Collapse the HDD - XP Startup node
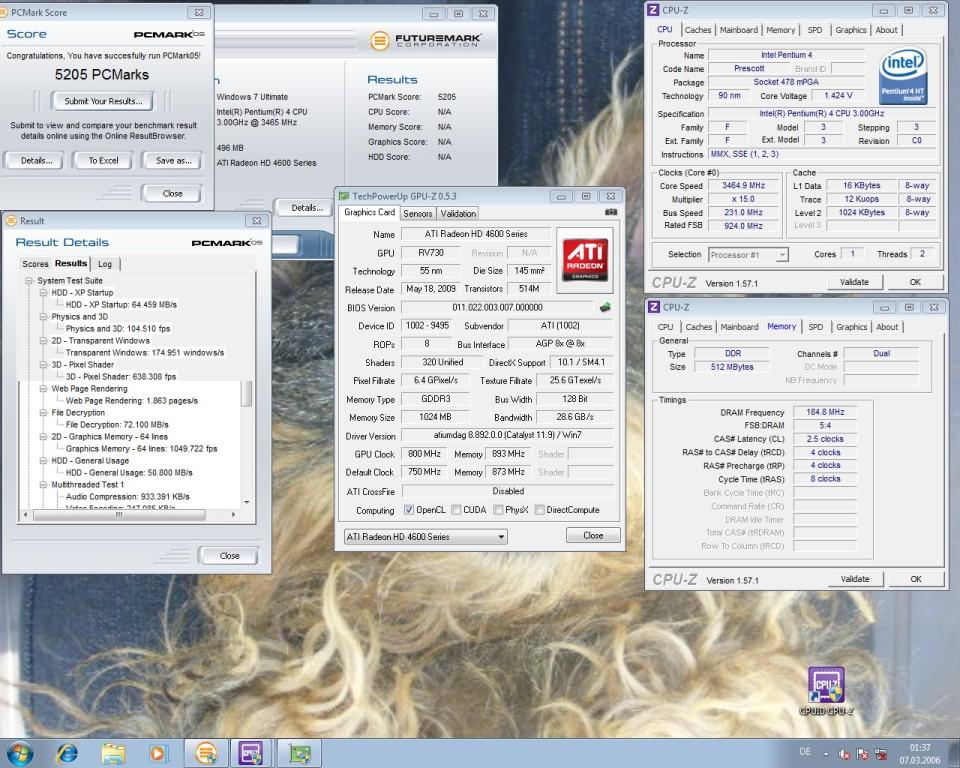960x768 pixels. 43,293
